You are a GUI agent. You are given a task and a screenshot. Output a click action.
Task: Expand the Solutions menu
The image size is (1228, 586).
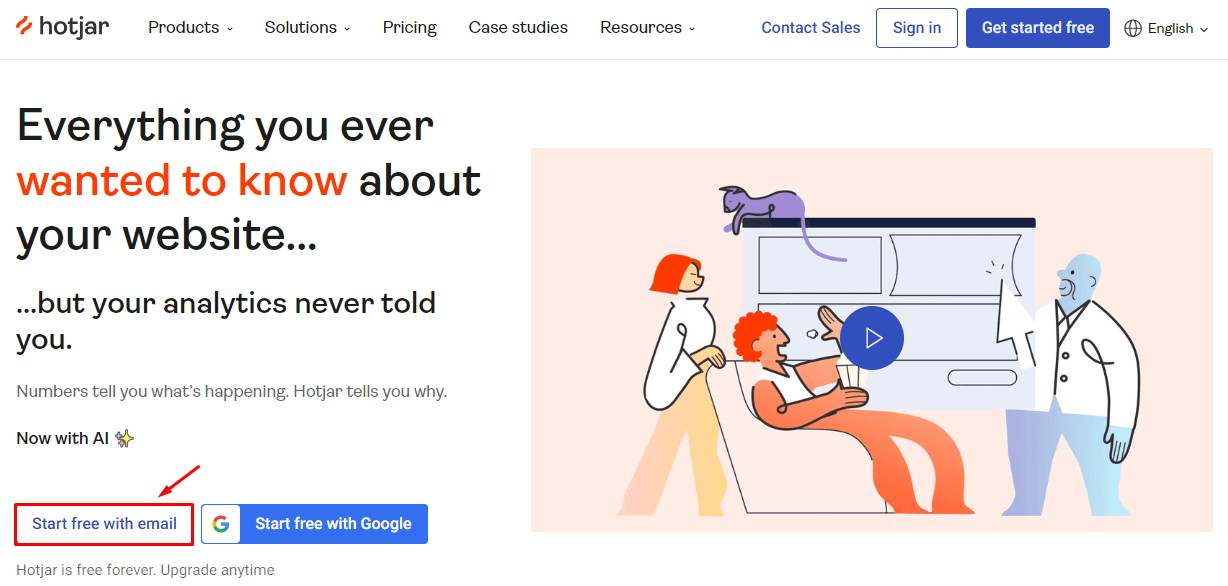[307, 28]
